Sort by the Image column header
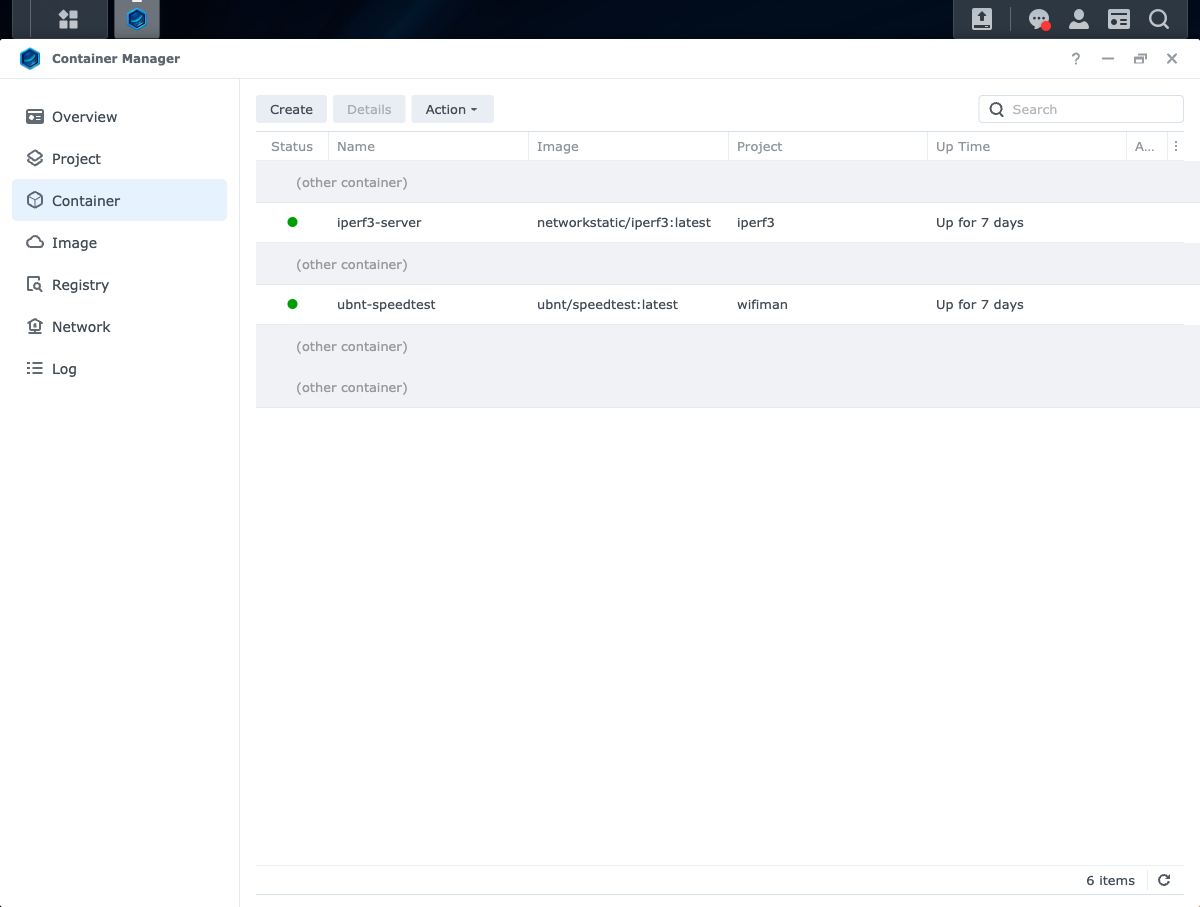 click(628, 146)
